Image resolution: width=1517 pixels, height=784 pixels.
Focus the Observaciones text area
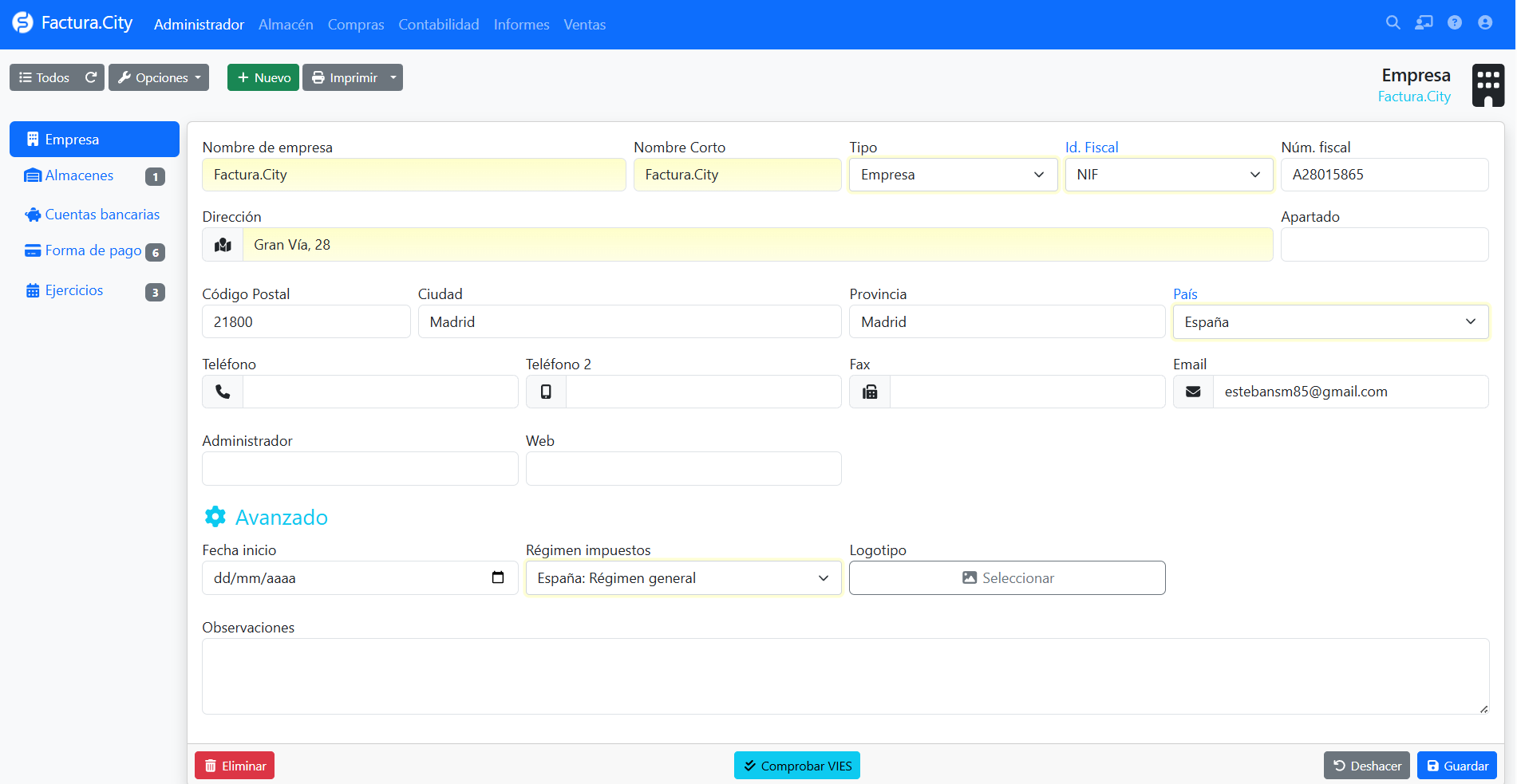click(845, 676)
